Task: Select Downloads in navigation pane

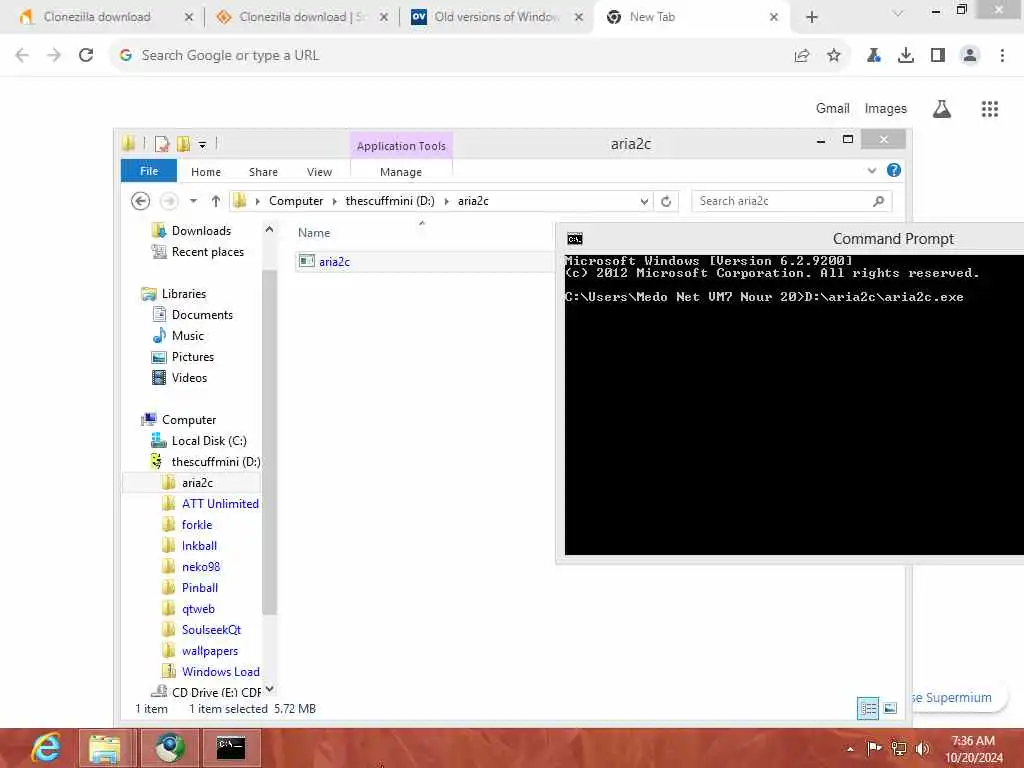Action: pyautogui.click(x=201, y=231)
